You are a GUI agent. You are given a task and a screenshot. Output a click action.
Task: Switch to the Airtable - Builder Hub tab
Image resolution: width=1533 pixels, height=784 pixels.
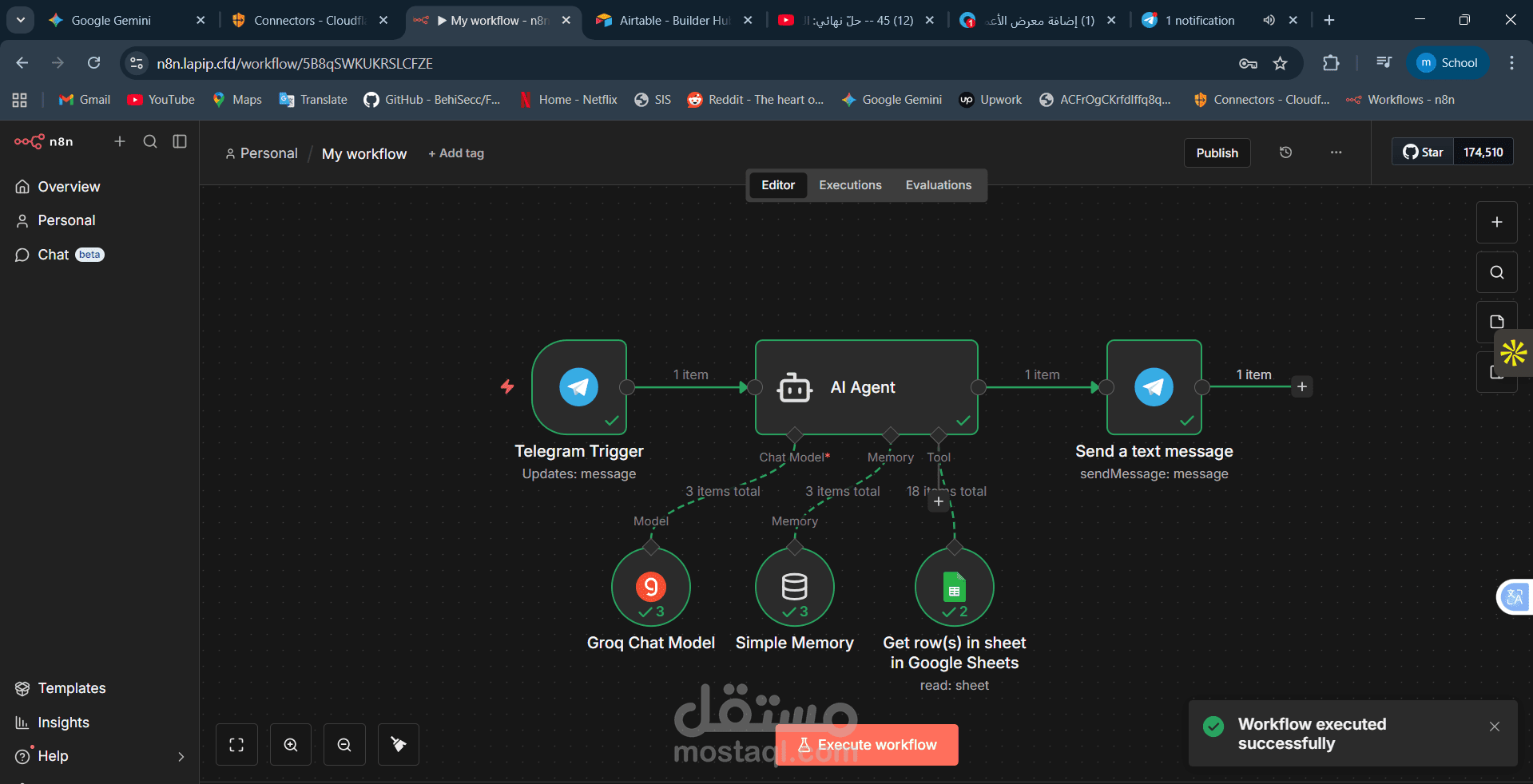pos(674,21)
